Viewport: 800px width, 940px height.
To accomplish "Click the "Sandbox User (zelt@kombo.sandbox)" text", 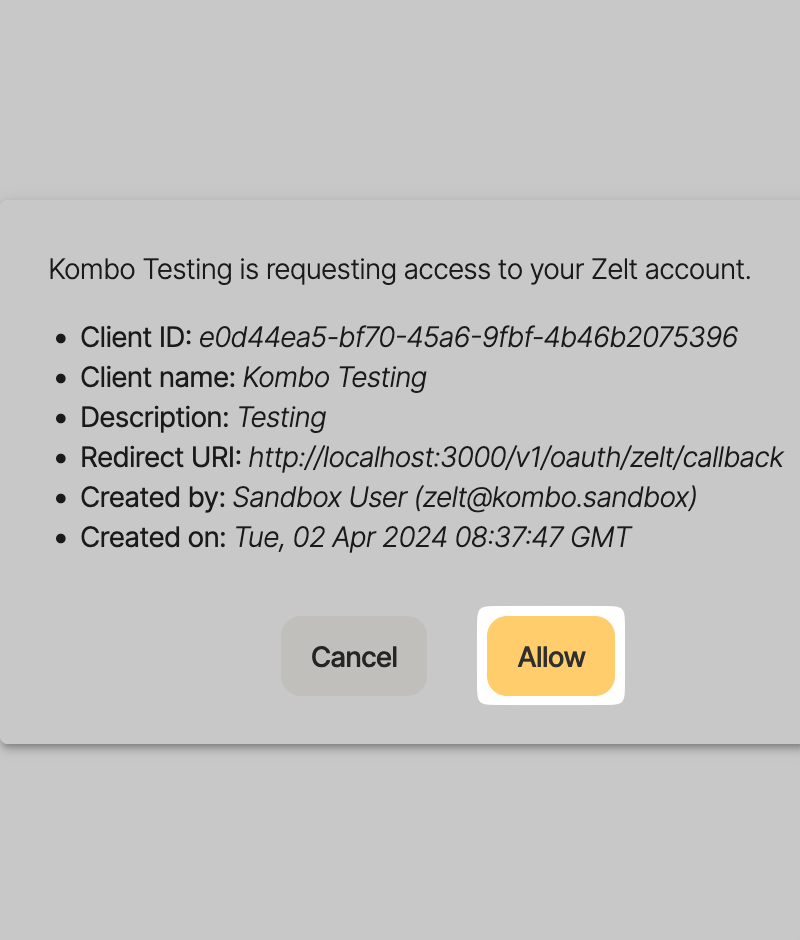I will pyautogui.click(x=465, y=498).
